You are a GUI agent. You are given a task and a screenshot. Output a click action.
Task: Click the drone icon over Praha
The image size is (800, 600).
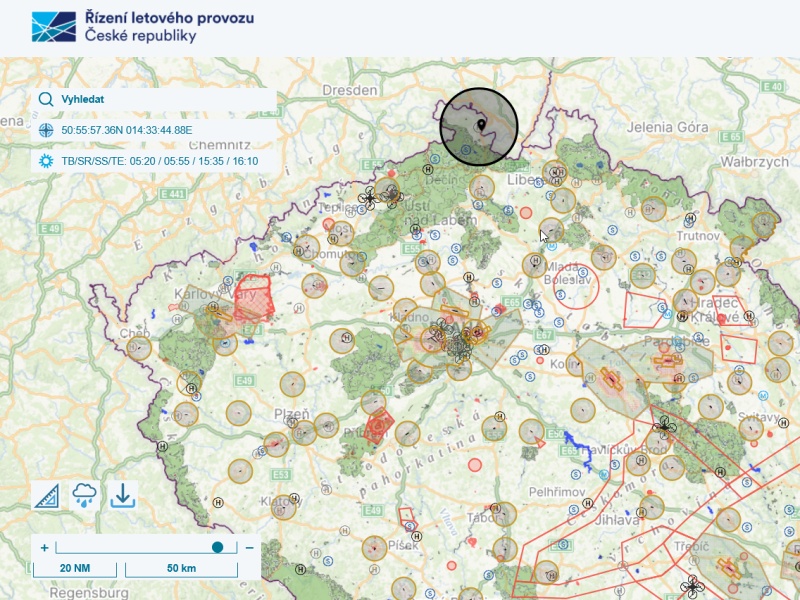[x=460, y=346]
